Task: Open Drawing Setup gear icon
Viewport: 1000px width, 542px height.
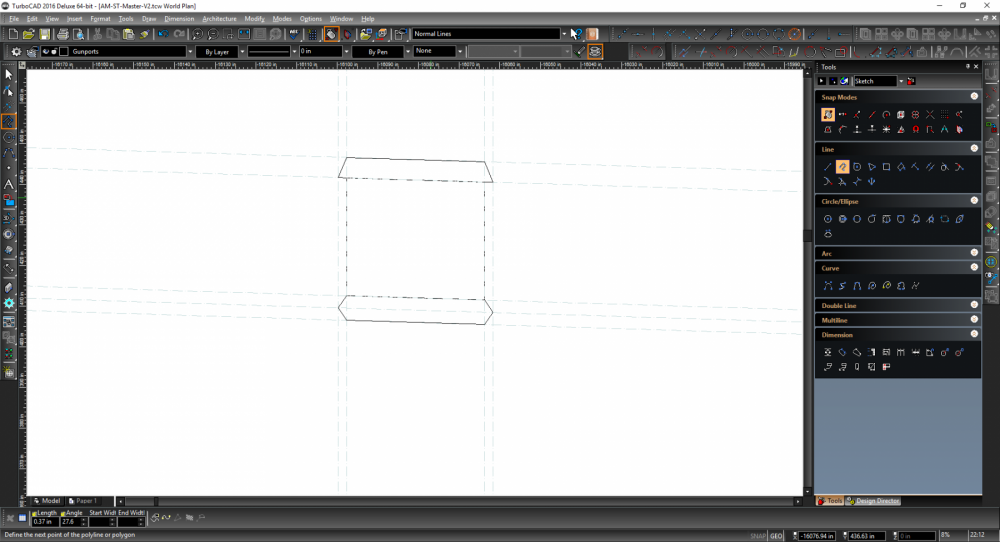Action: pyautogui.click(x=17, y=52)
